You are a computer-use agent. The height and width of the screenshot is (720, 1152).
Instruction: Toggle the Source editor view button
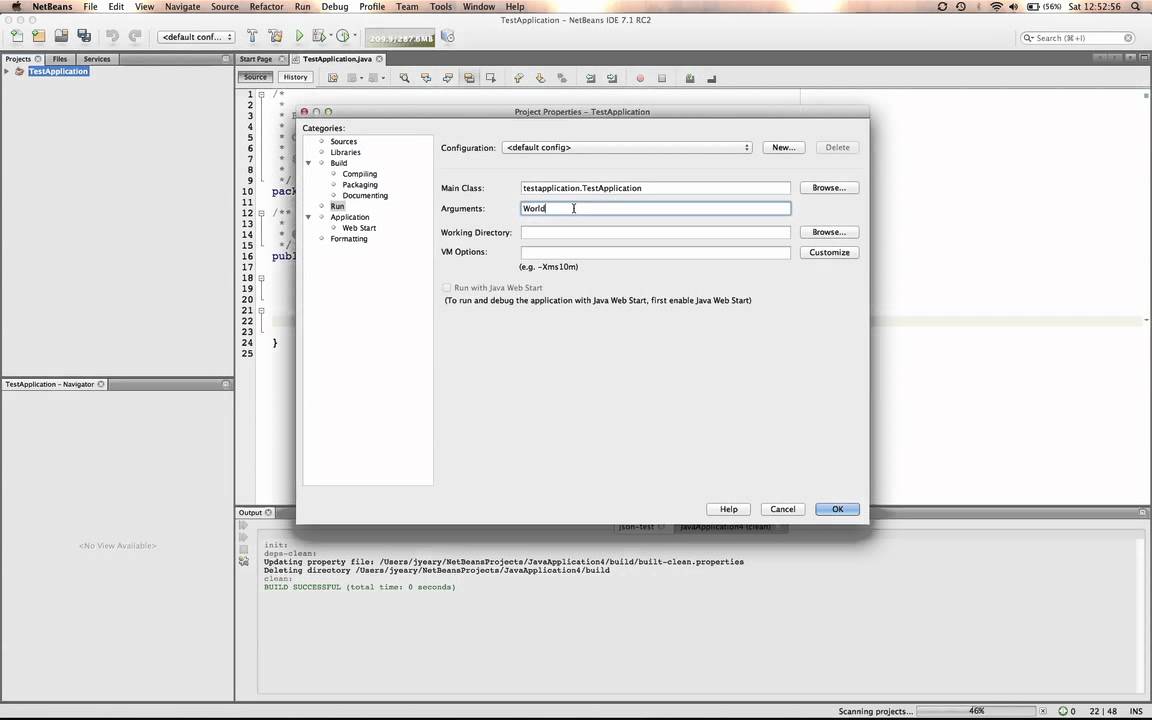[255, 77]
